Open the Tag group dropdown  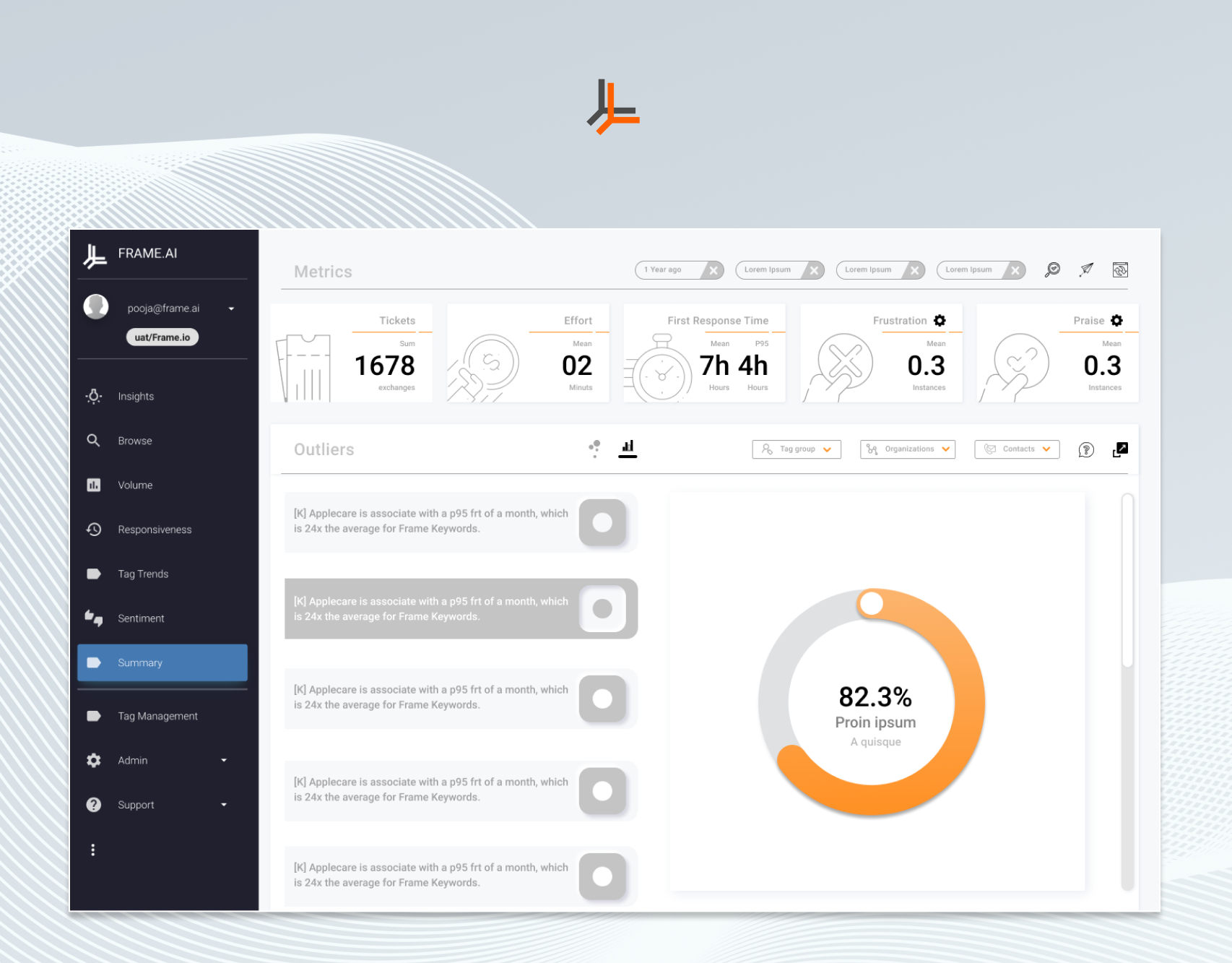pyautogui.click(x=797, y=449)
